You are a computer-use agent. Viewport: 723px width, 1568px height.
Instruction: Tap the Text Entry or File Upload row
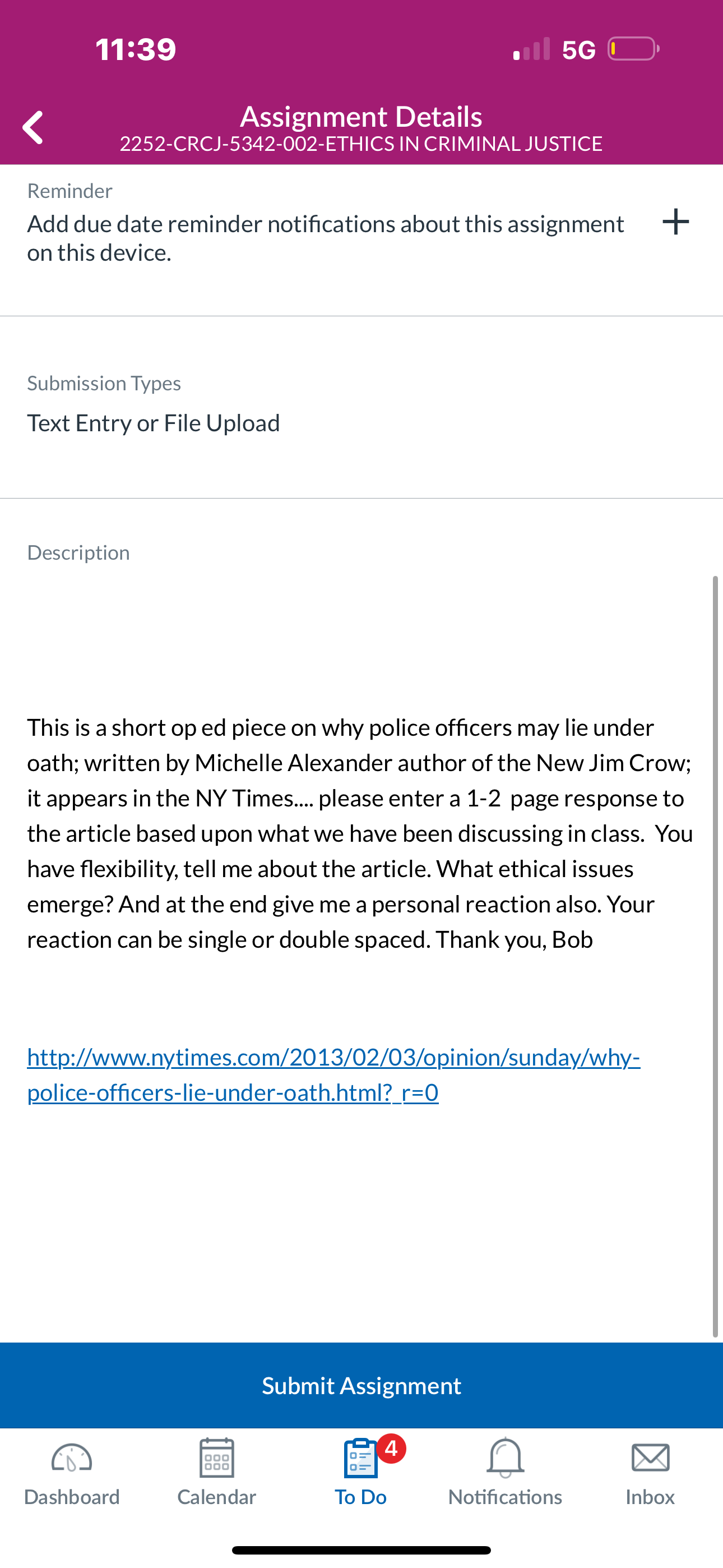[361, 423]
